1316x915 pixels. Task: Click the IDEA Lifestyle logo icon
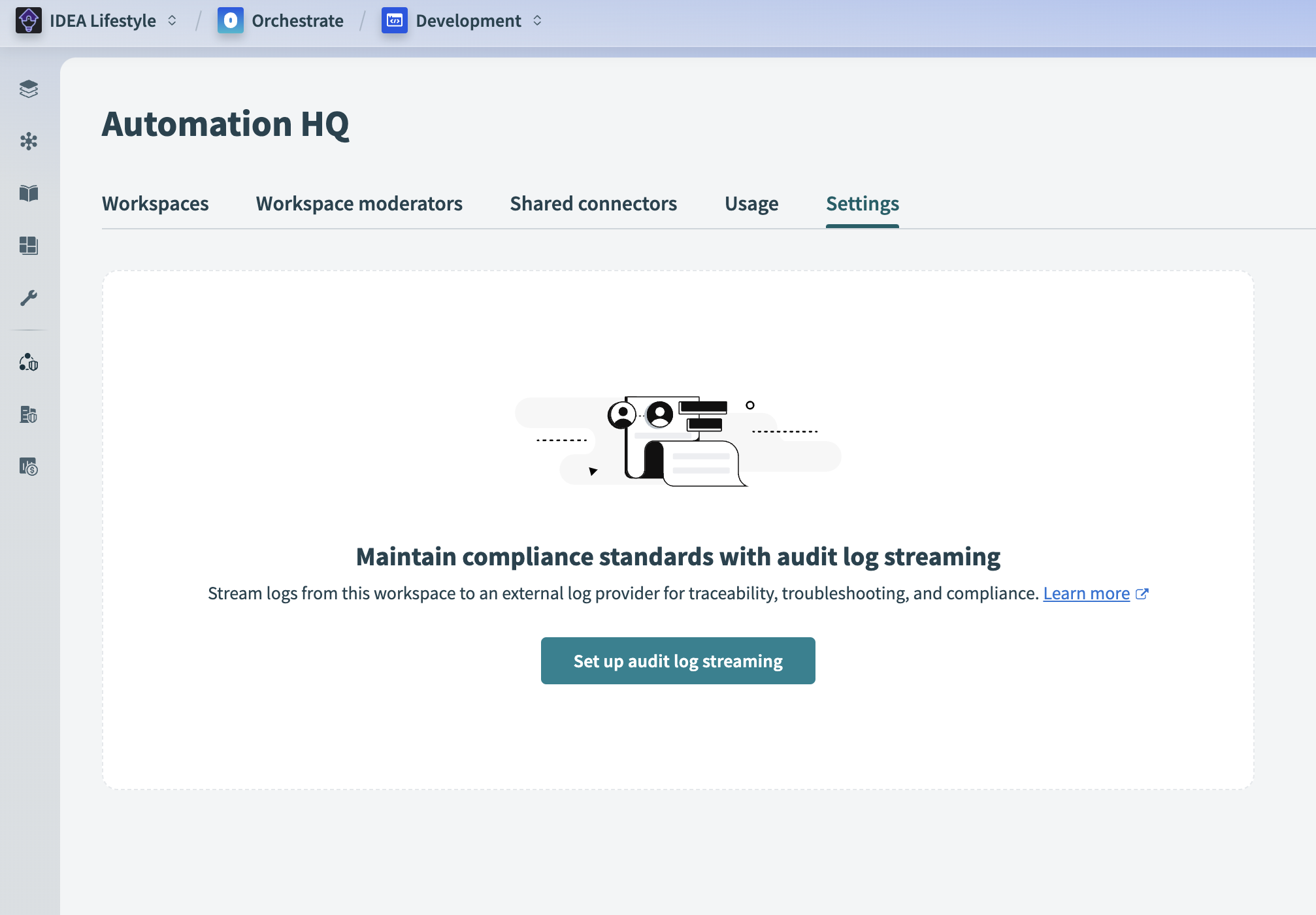click(x=29, y=21)
